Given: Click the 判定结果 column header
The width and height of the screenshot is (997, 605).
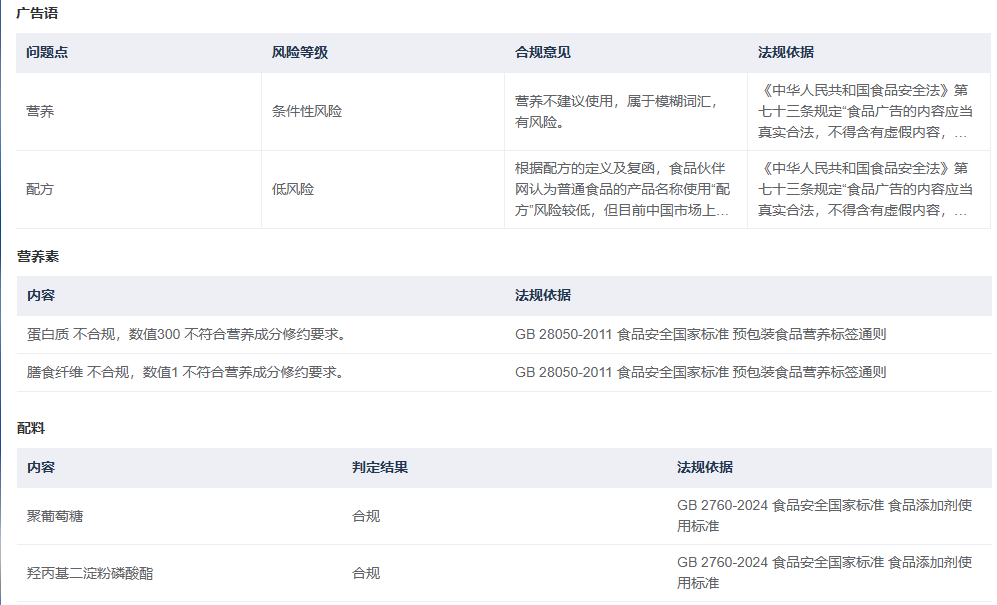Looking at the screenshot, I should 379,467.
